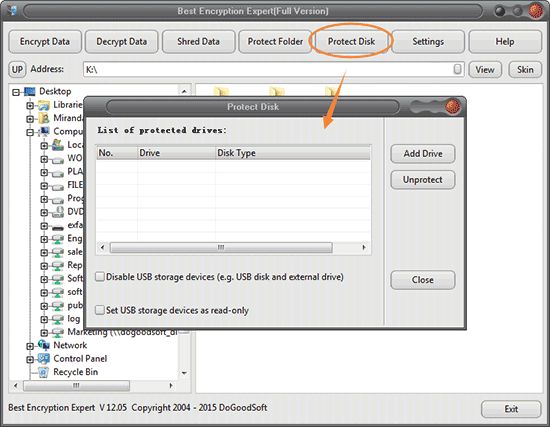This screenshot has height=427, width=550.
Task: Open the Control Panel icon
Action: (x=44, y=359)
